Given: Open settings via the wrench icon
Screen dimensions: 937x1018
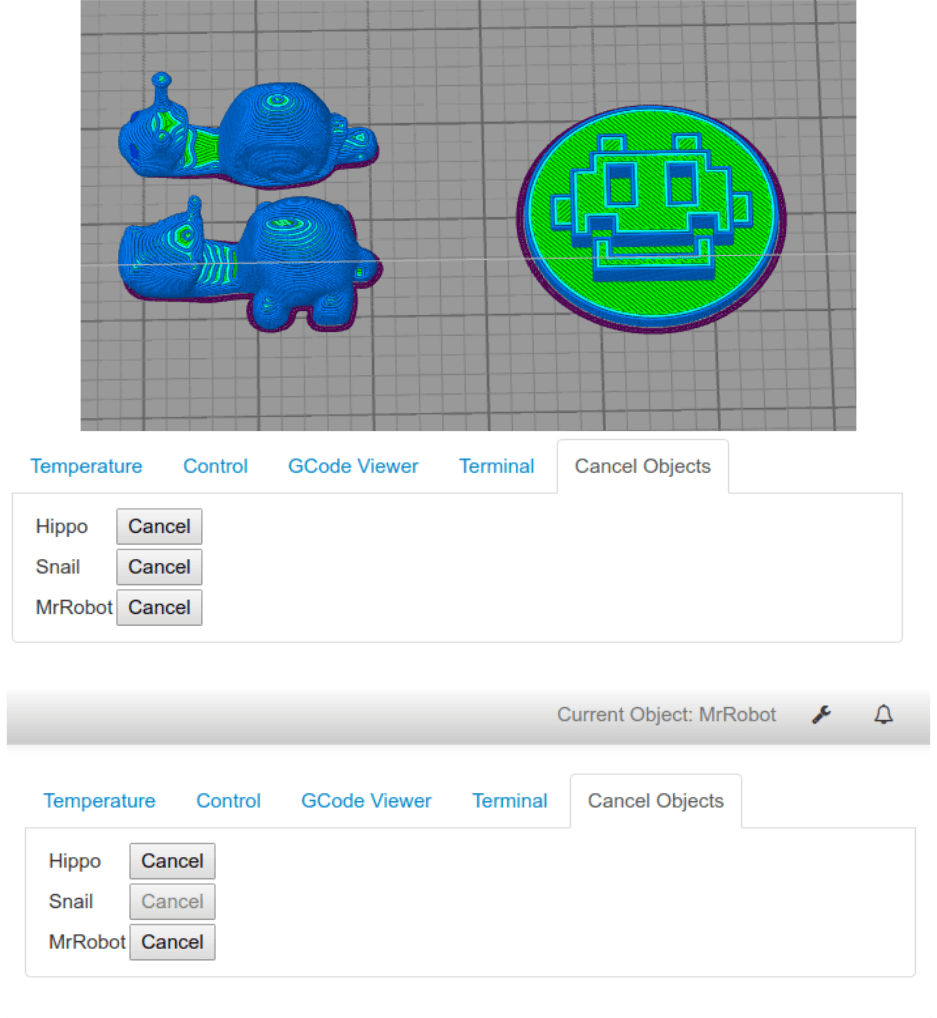Looking at the screenshot, I should click(x=821, y=715).
